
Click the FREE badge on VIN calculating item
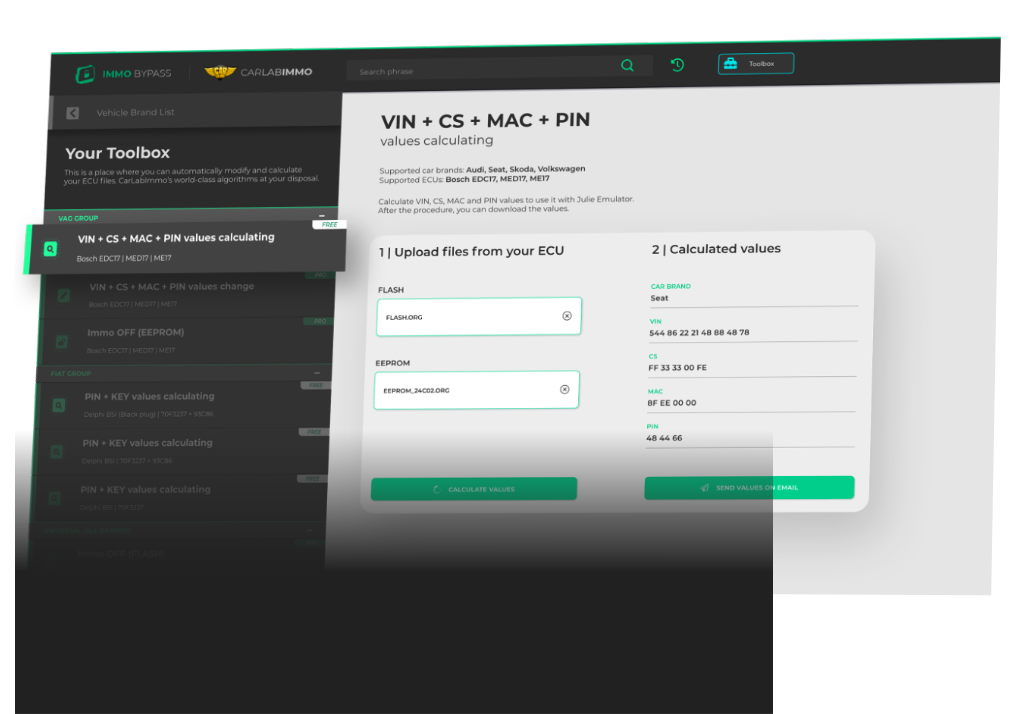click(x=329, y=224)
